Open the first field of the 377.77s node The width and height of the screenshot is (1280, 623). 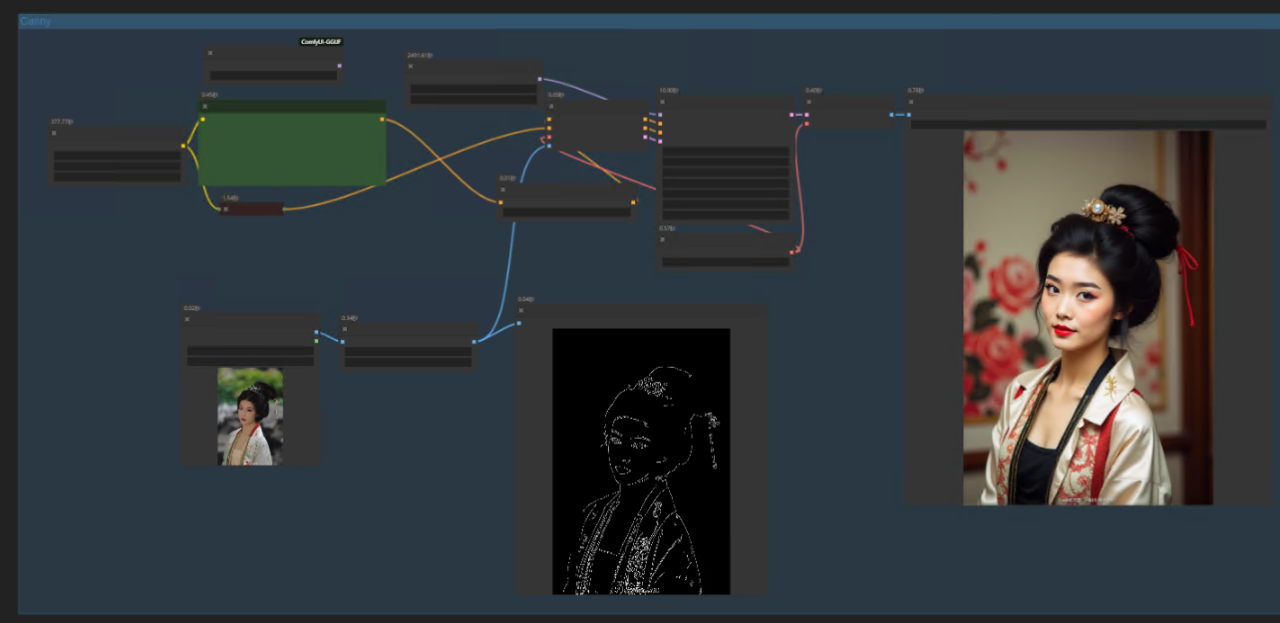[117, 156]
